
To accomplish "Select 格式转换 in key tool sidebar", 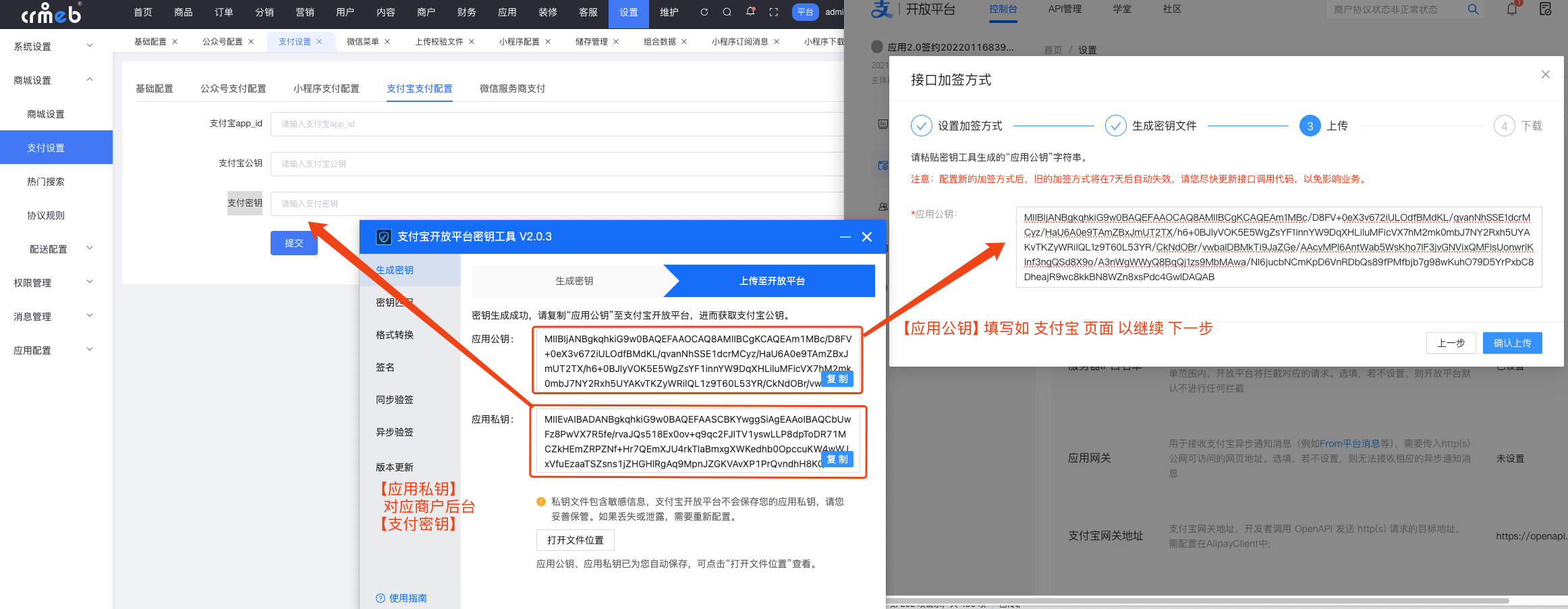I will (x=395, y=335).
